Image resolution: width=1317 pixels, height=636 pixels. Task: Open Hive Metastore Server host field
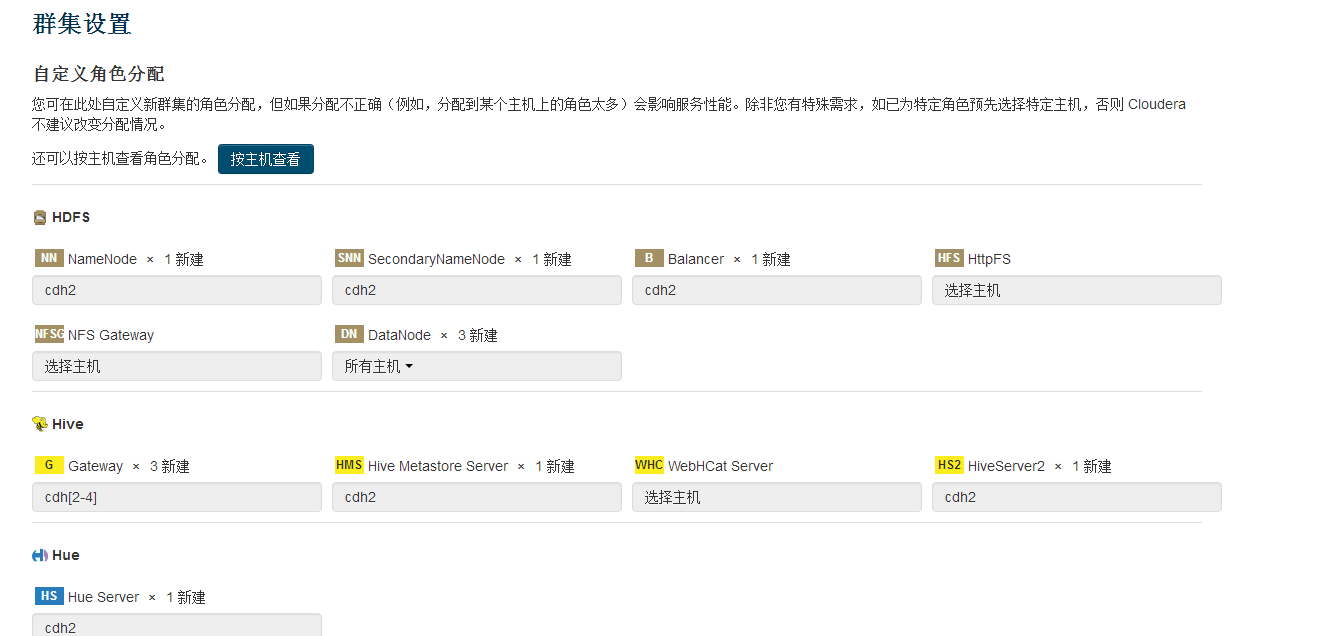477,497
